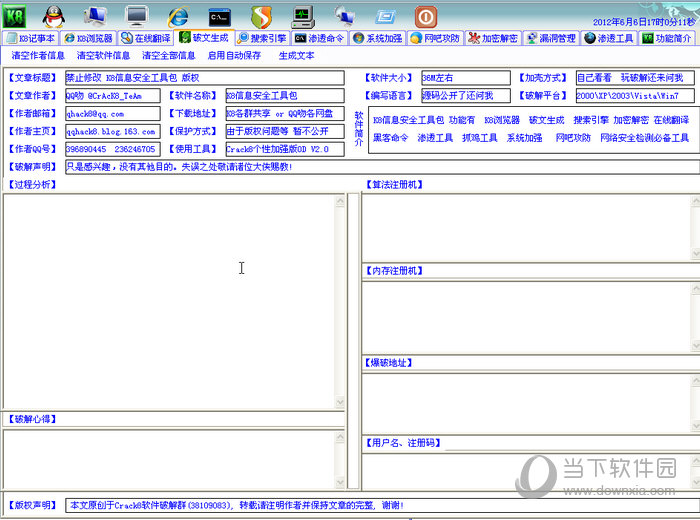Click the 作者QQ号 field
This screenshot has width=700, height=520.
(112, 149)
